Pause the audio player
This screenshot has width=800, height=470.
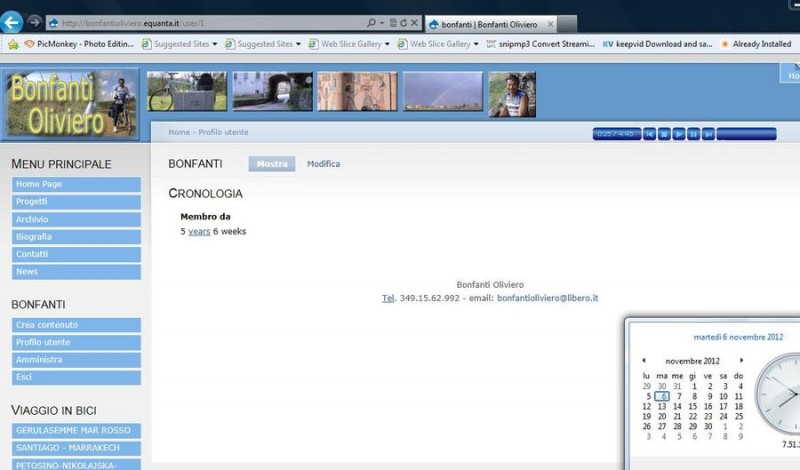tap(693, 134)
